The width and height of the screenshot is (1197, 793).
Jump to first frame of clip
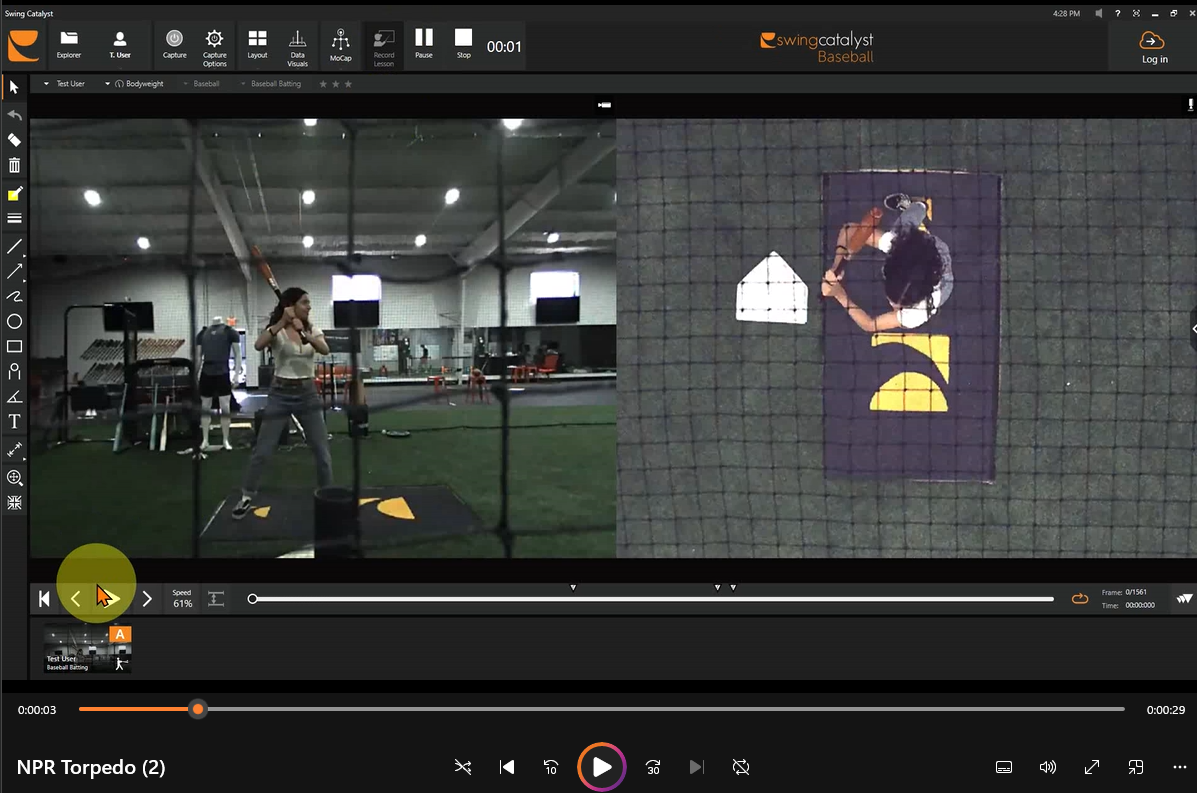(44, 599)
